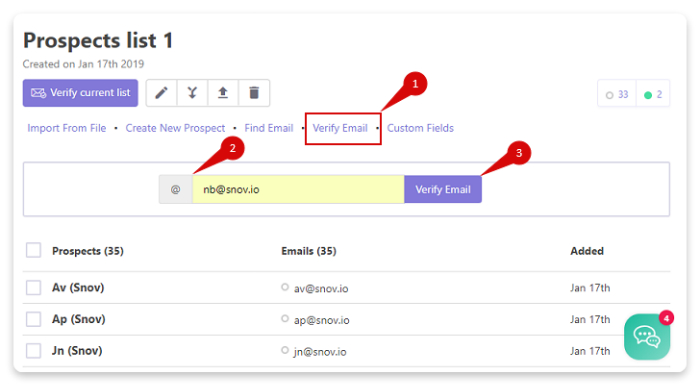700x385 pixels.
Task: Click the merge lists arrow icon
Action: tap(192, 93)
